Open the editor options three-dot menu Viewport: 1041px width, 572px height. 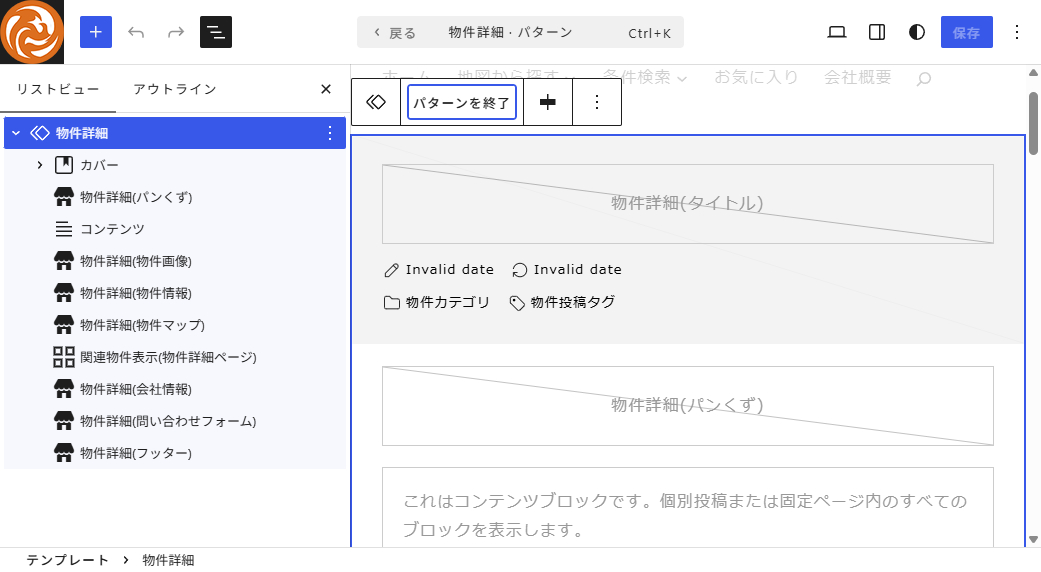point(1017,32)
